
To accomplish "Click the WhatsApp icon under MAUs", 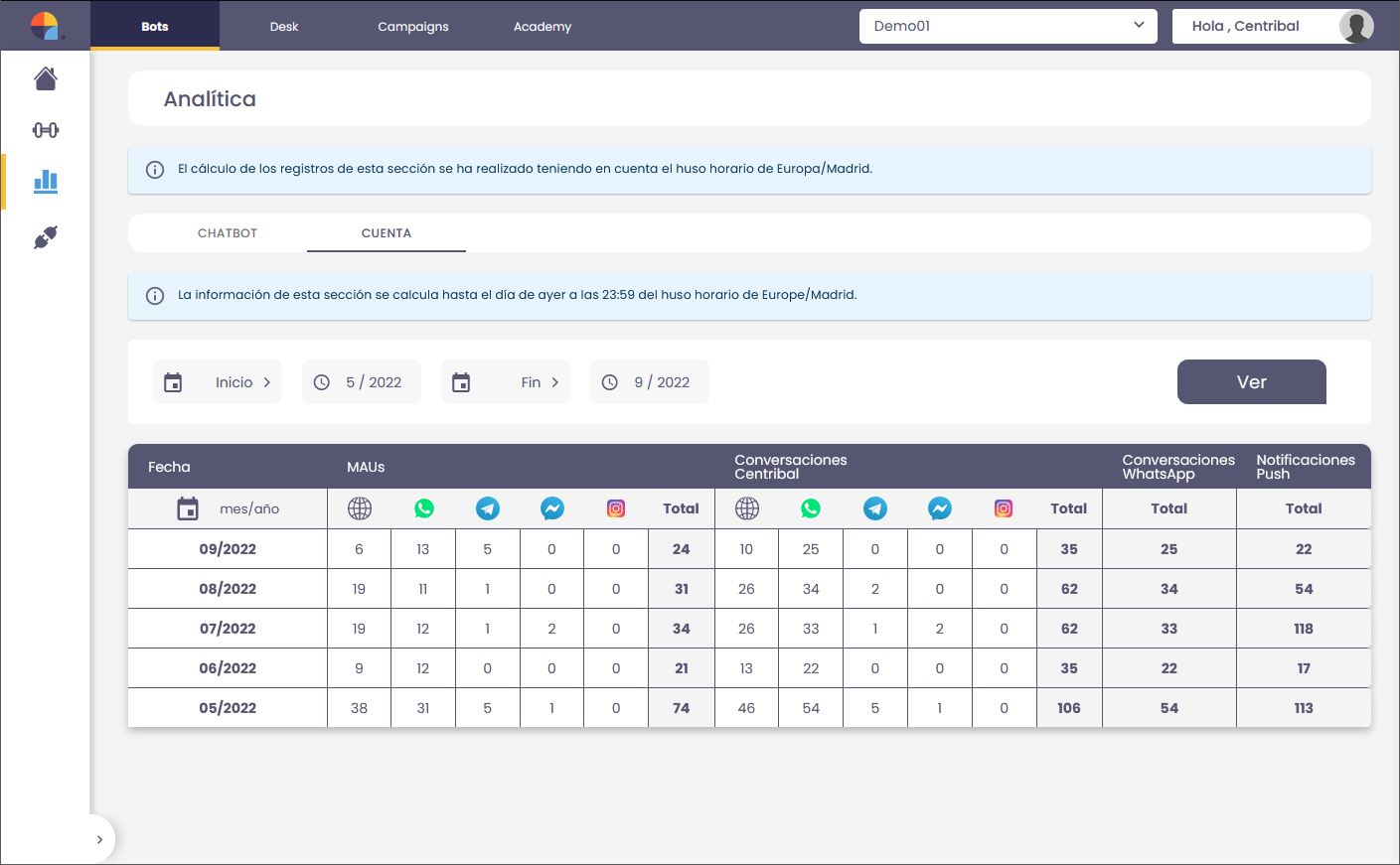I will 424,508.
